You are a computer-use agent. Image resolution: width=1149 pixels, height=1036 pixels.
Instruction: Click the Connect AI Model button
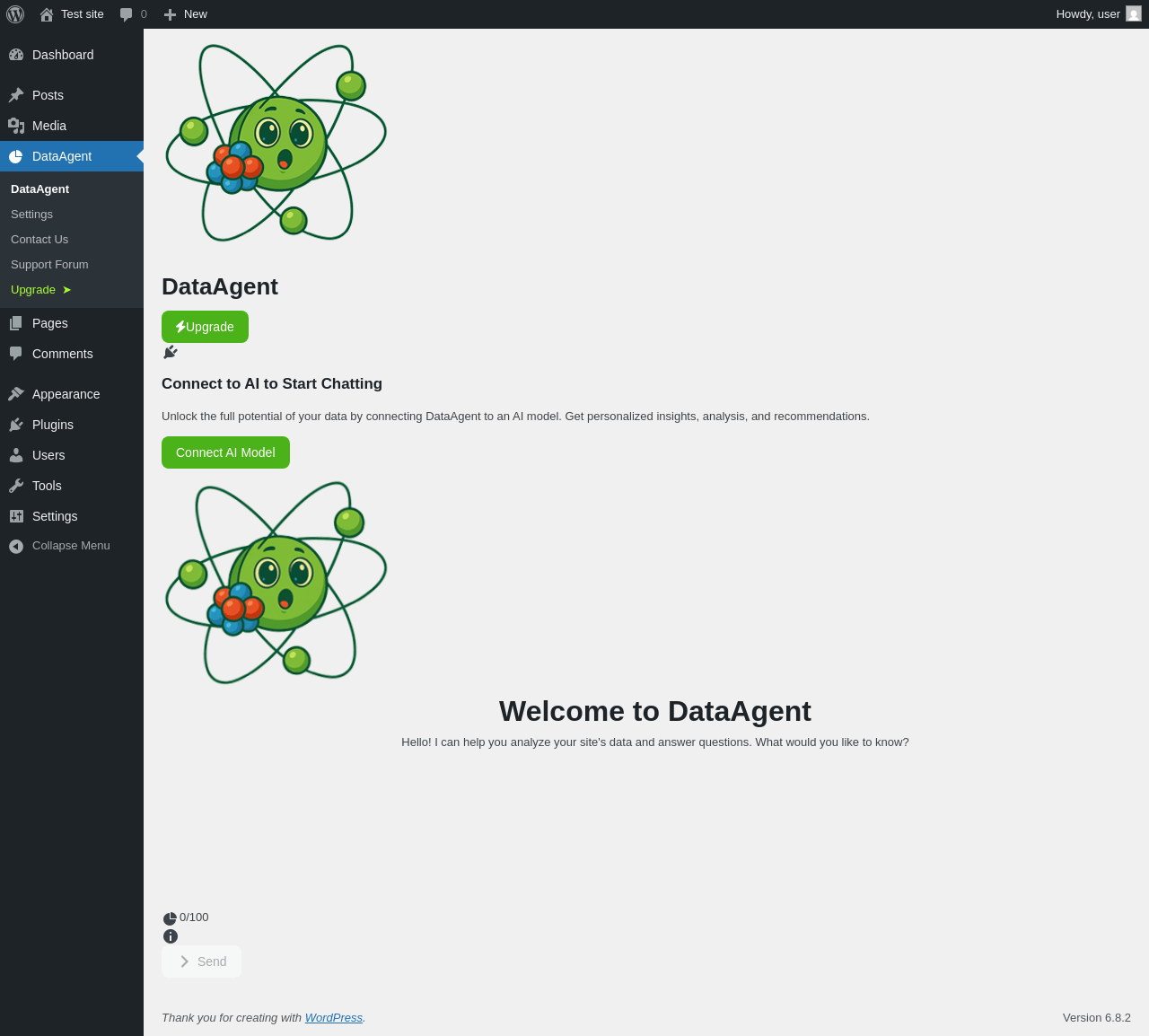tap(225, 452)
